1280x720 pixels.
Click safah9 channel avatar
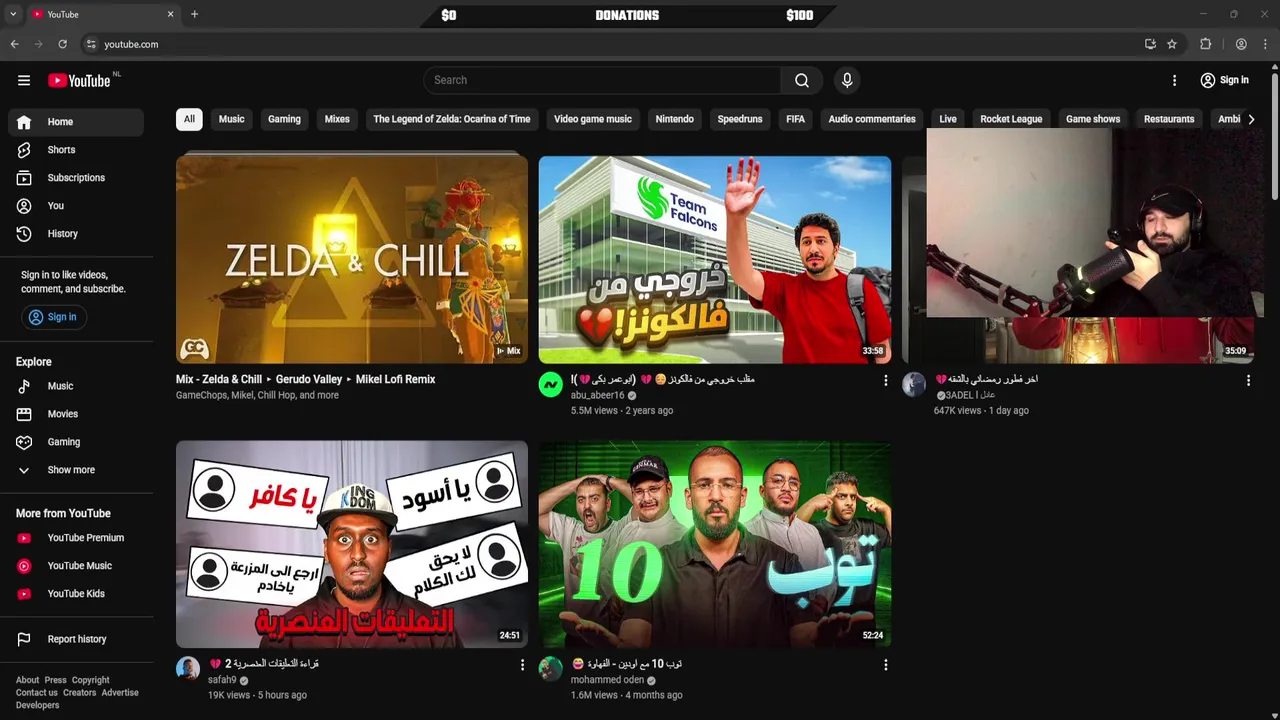(x=188, y=669)
